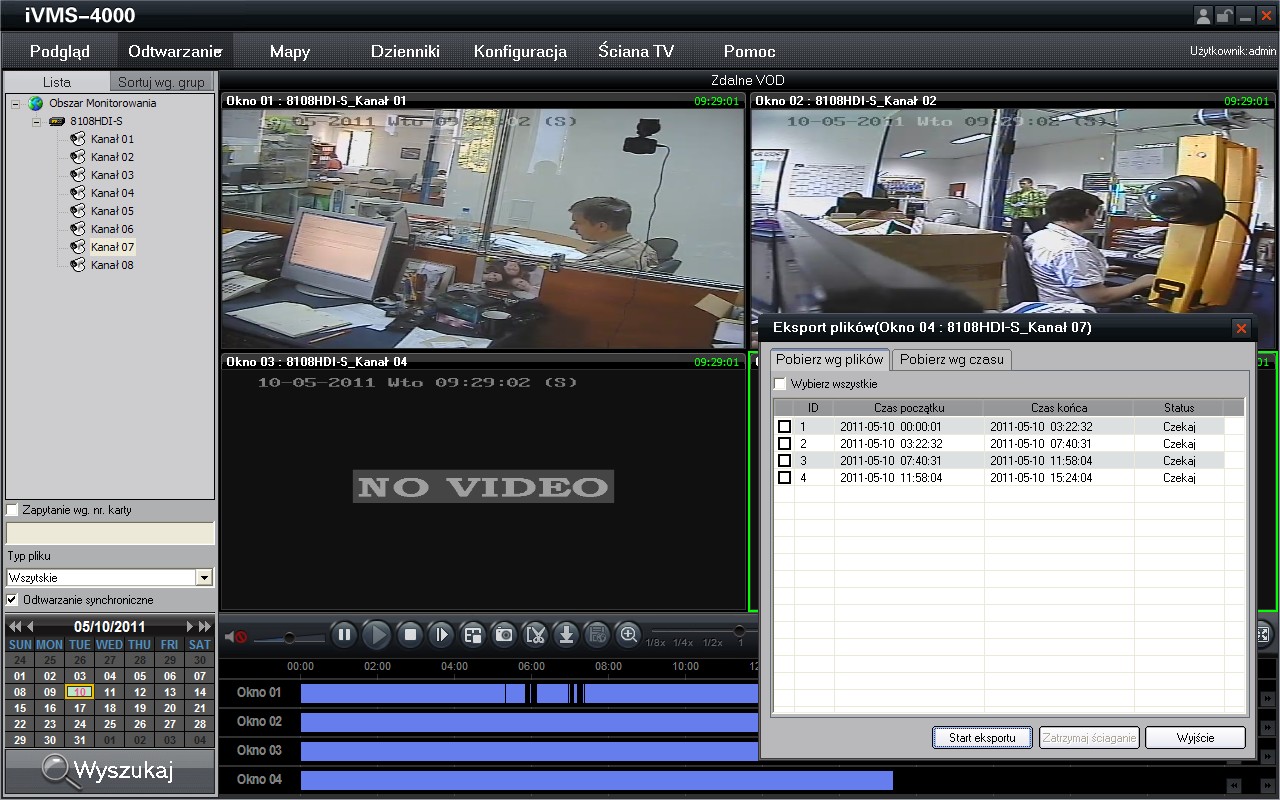Screen dimensions: 1280x800
Task: Tick the checkbox for export file ID 2
Action: click(x=784, y=444)
